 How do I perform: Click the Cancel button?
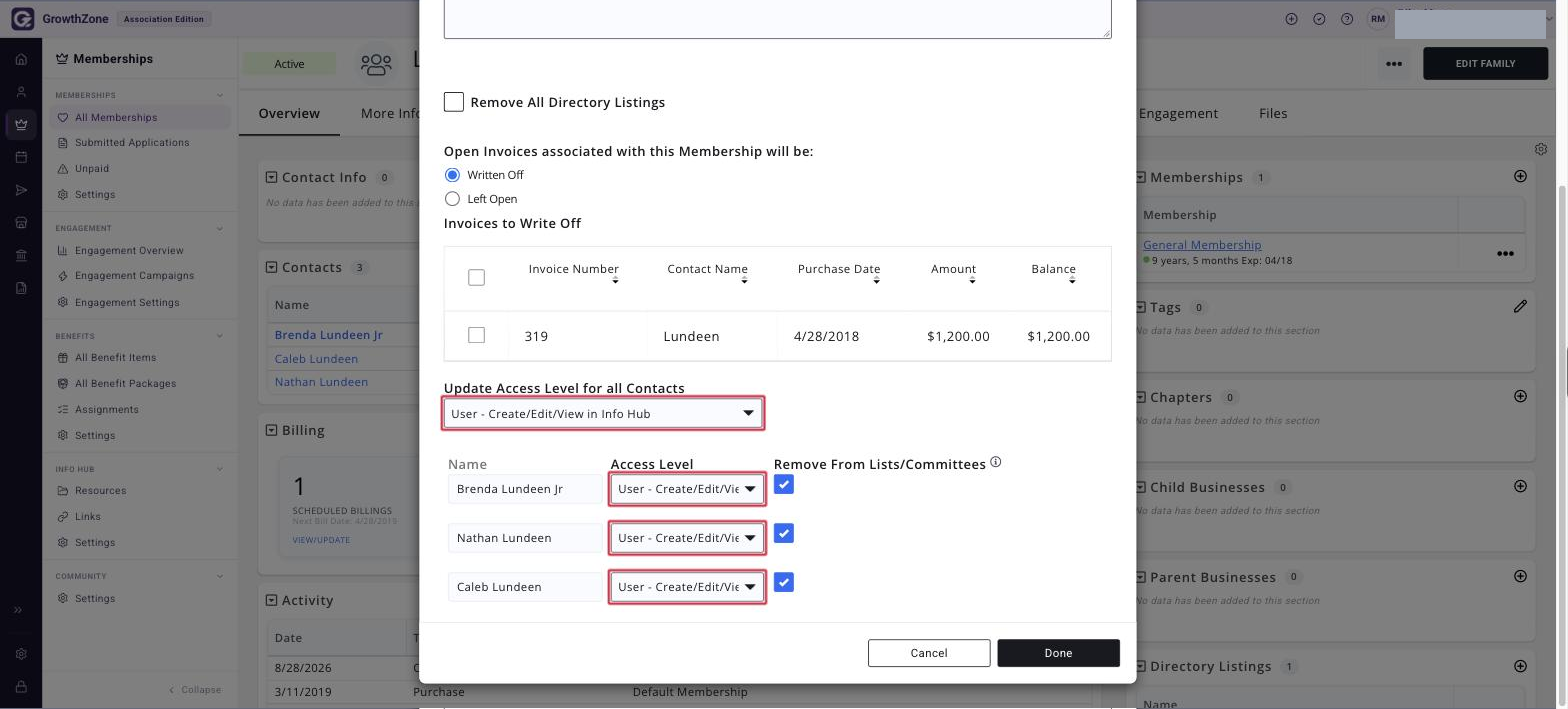[x=929, y=653]
